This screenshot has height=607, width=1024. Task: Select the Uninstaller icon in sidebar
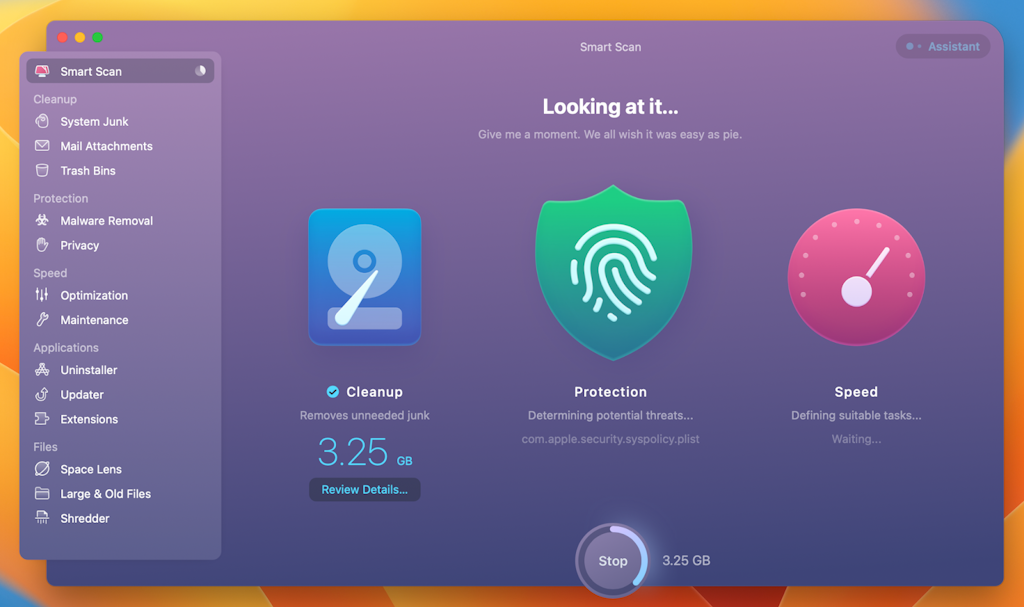[x=42, y=370]
